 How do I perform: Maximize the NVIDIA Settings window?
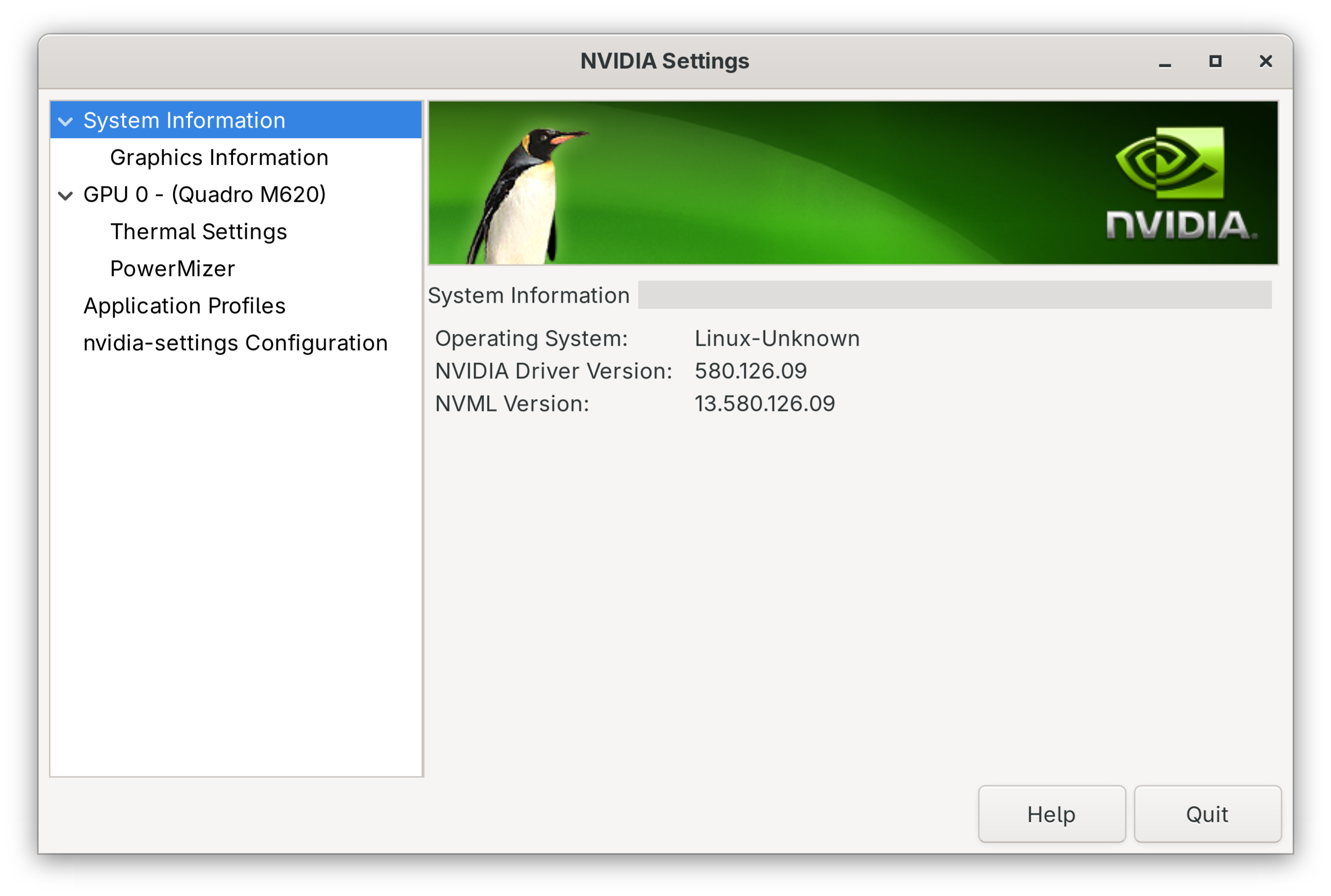(x=1215, y=61)
